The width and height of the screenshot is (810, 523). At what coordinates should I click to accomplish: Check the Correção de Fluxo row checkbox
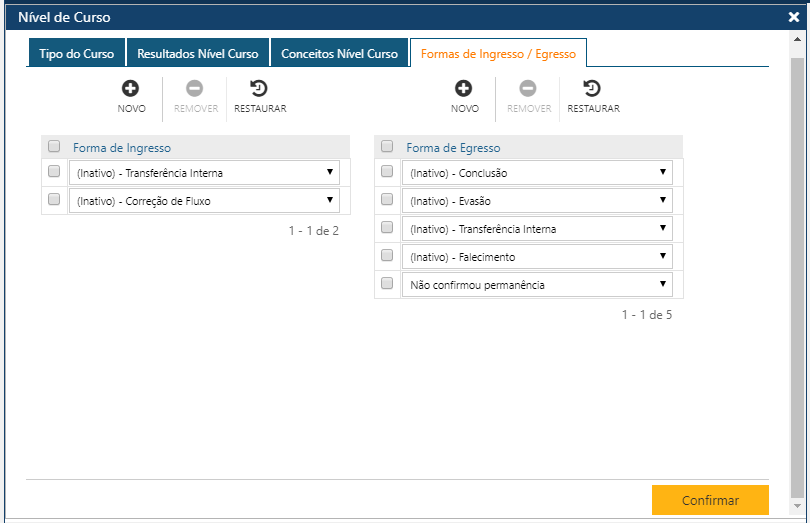pos(54,199)
